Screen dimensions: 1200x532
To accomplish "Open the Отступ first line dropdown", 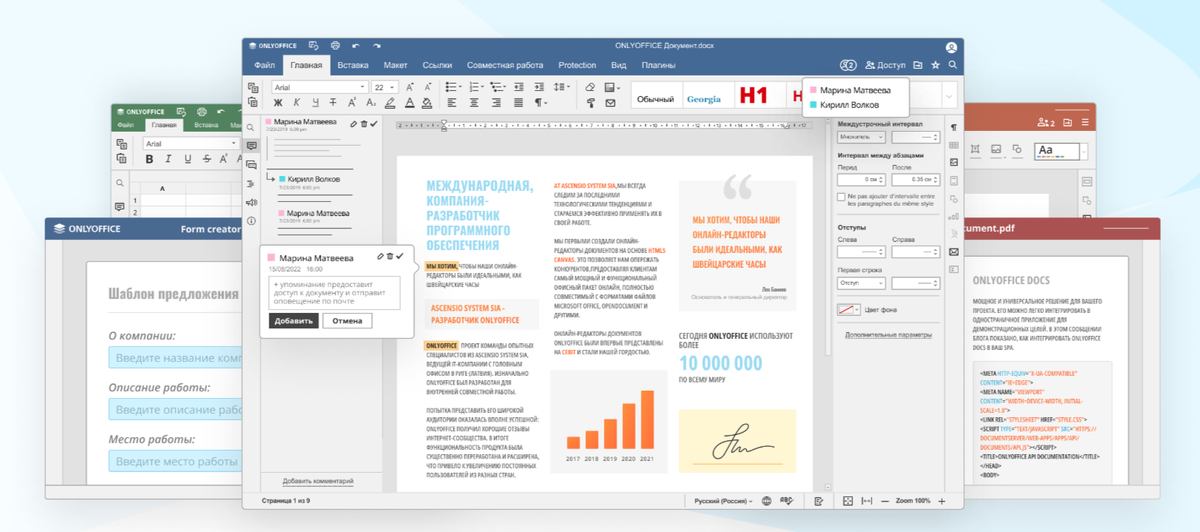I will coord(862,283).
